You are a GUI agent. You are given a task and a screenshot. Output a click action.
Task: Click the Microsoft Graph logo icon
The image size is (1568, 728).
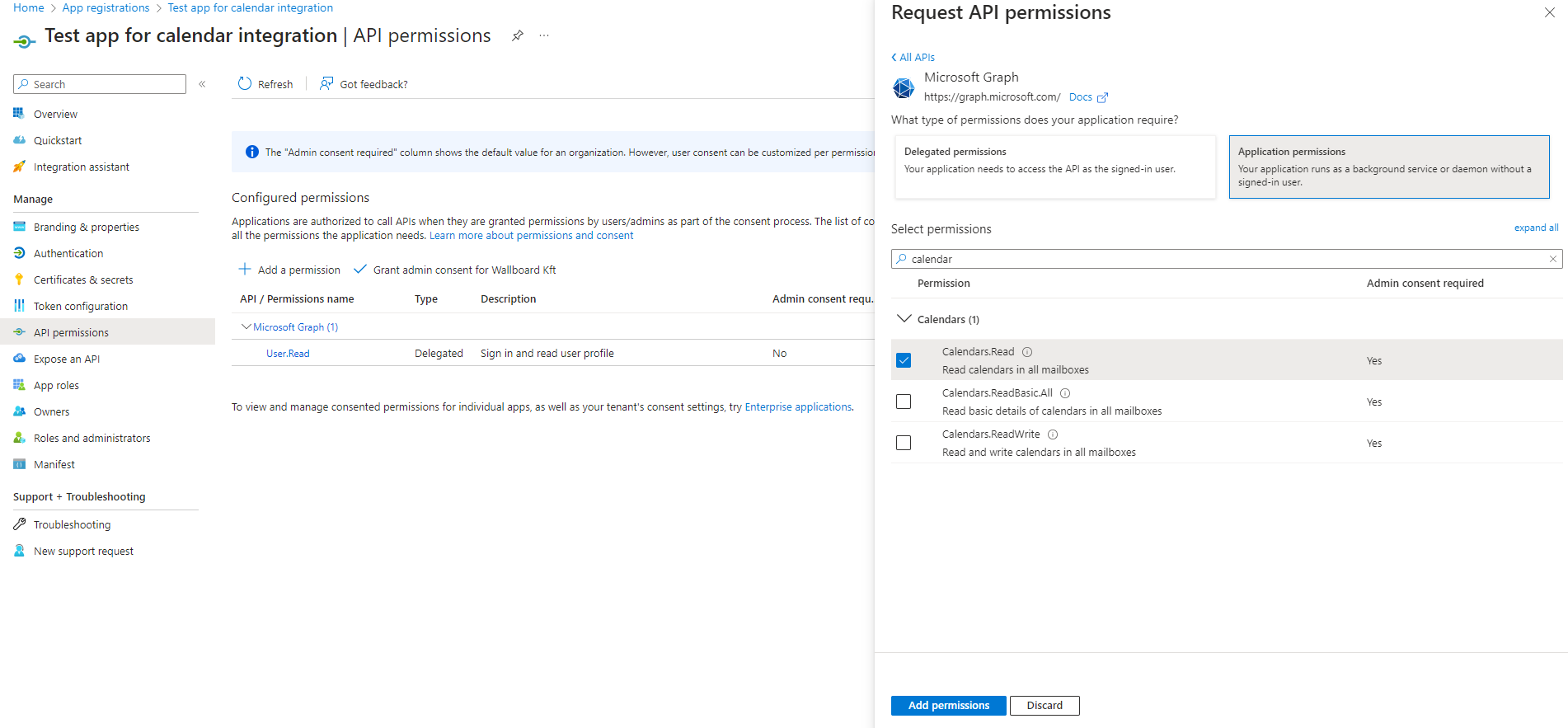click(904, 87)
